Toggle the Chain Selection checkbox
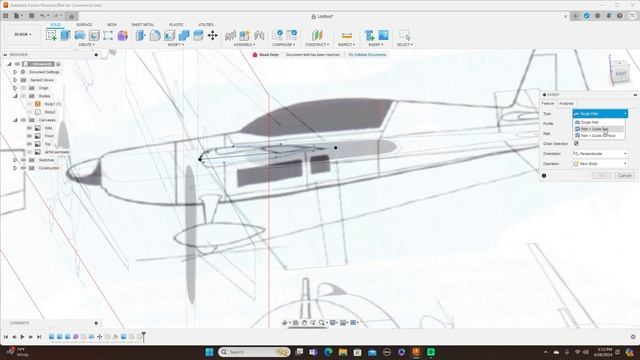Viewport: 640px width, 360px height. click(x=576, y=144)
